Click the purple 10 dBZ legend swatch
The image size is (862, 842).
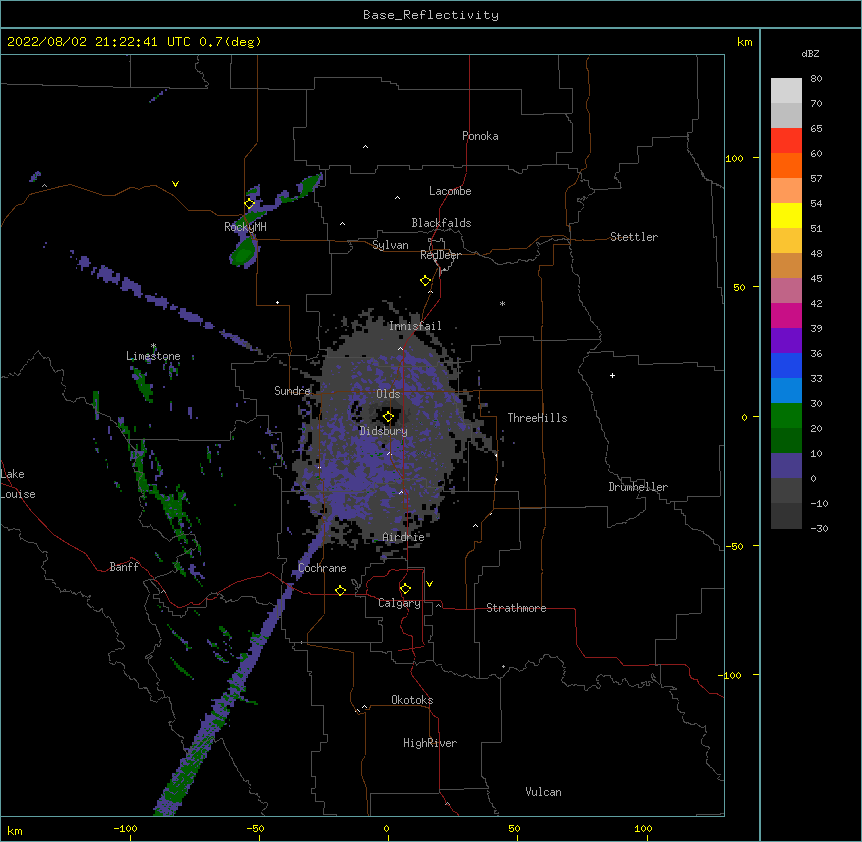pos(786,466)
